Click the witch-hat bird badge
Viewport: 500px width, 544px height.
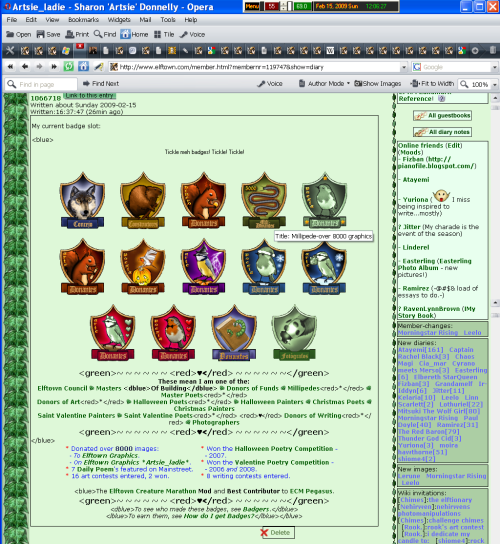tap(204, 266)
